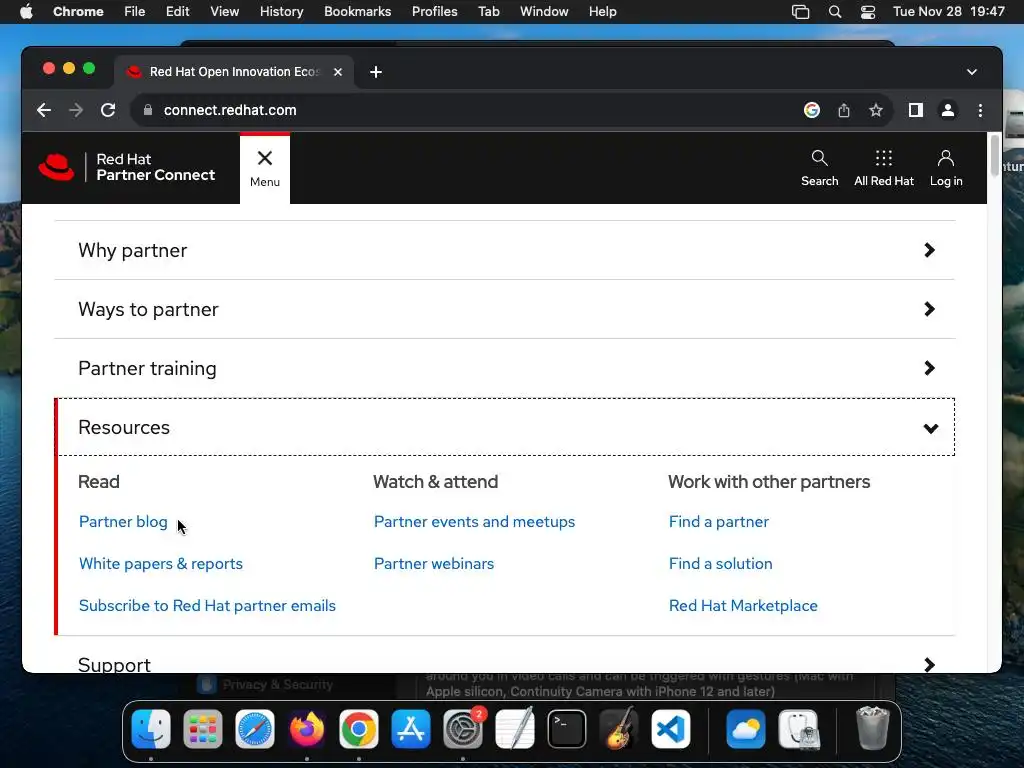Open the Chrome profile avatar icon
The image size is (1024, 768).
pyautogui.click(x=948, y=110)
